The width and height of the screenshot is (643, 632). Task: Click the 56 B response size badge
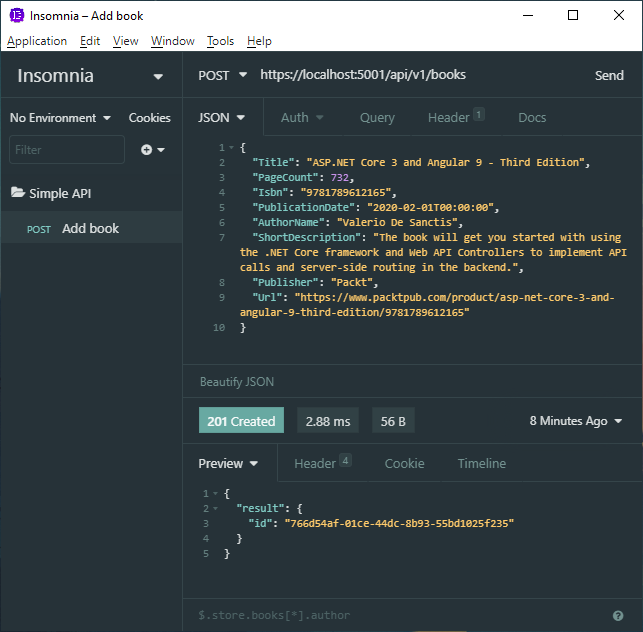point(393,420)
